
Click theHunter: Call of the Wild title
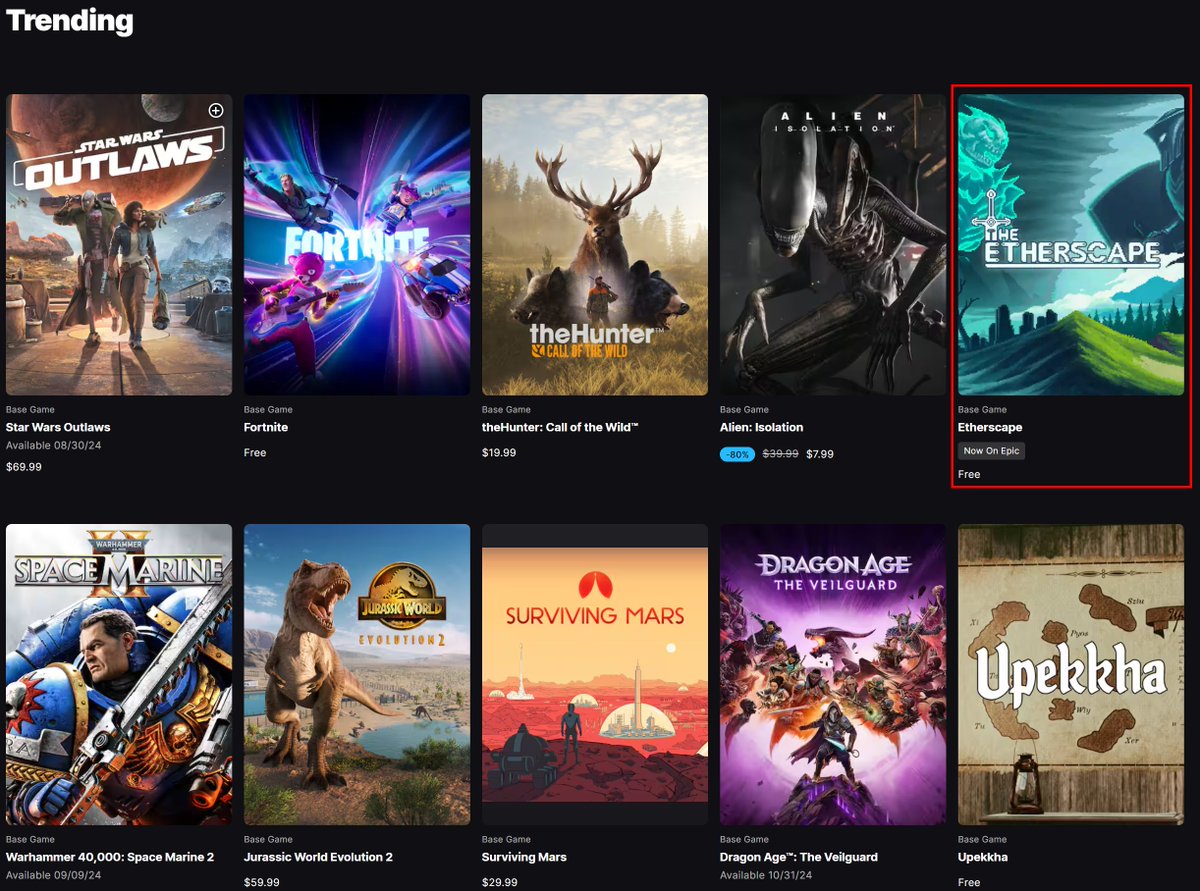pyautogui.click(x=560, y=427)
